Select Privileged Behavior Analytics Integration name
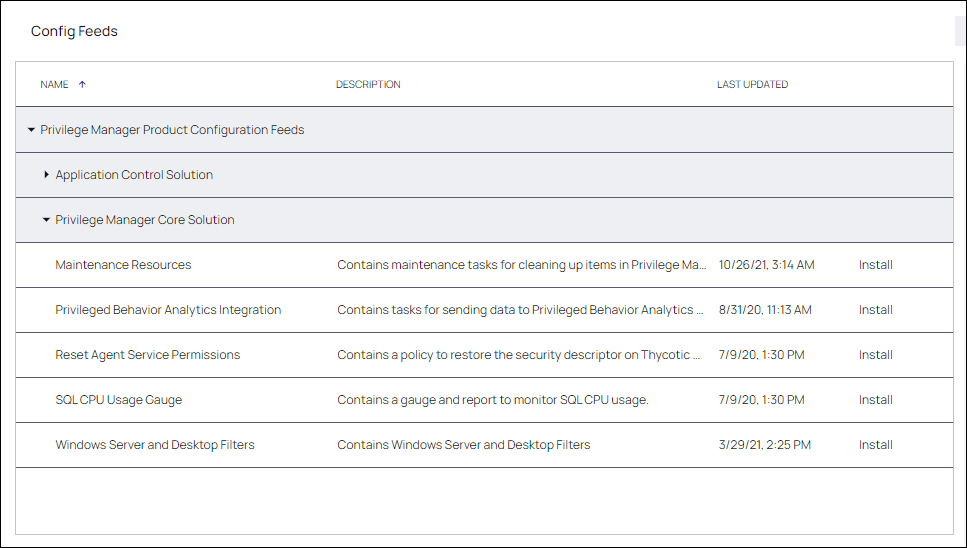This screenshot has width=967, height=548. click(168, 310)
